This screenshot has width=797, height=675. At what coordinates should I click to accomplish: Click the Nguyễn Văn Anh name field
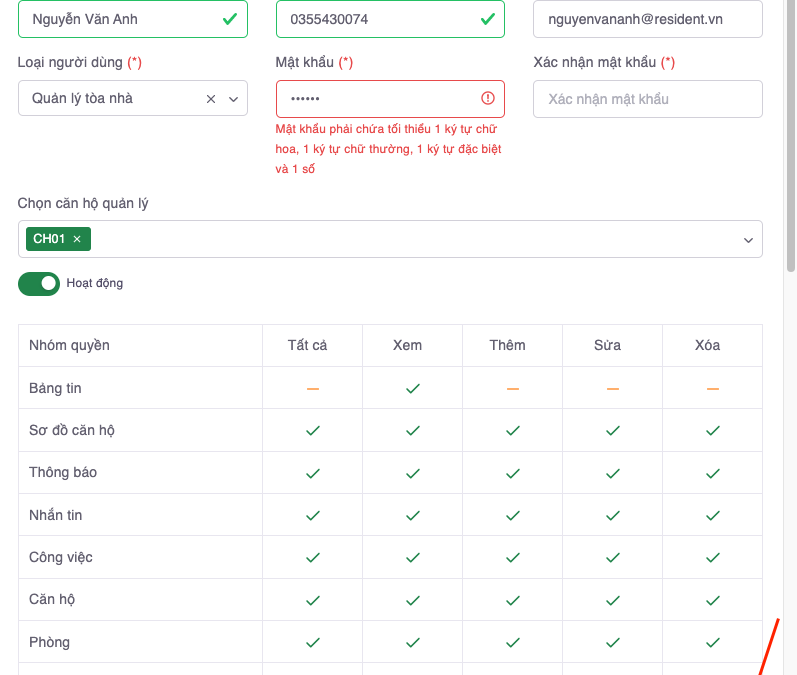pos(120,19)
